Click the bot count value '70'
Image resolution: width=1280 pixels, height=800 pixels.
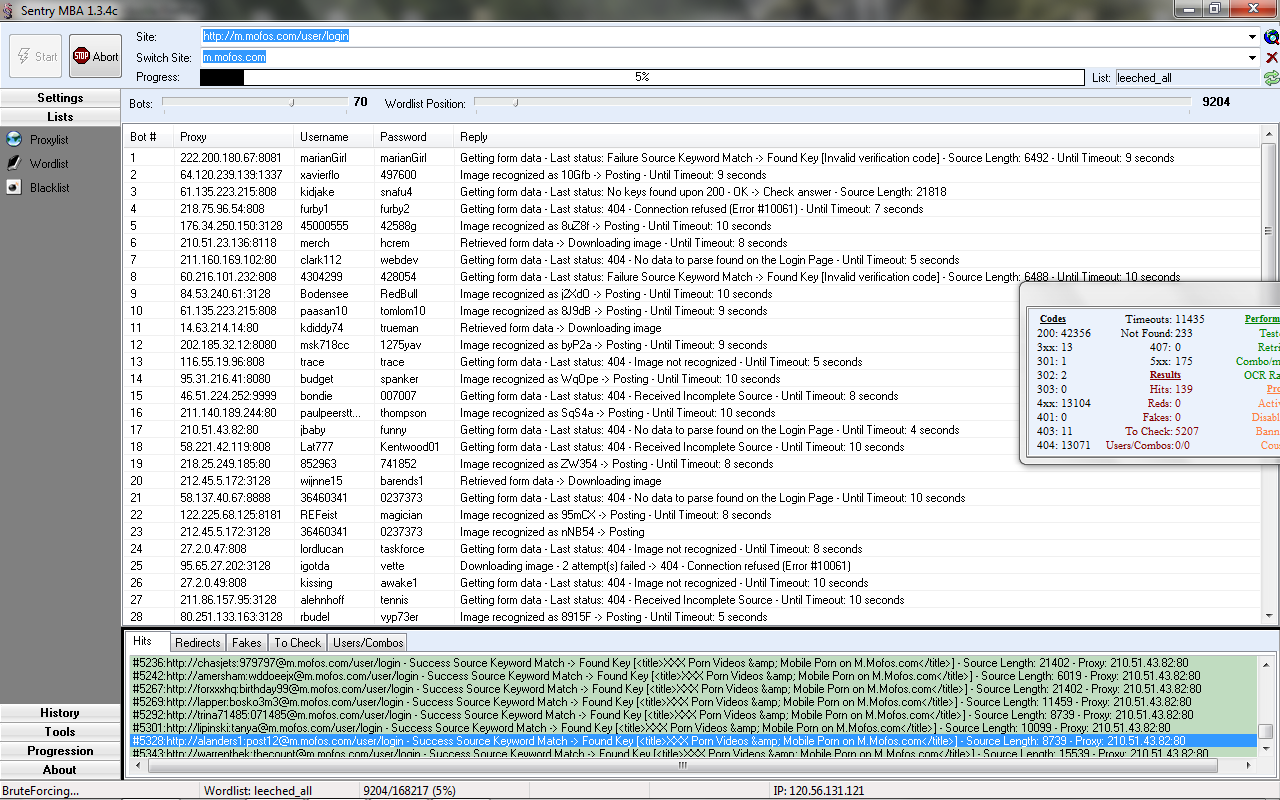point(360,102)
